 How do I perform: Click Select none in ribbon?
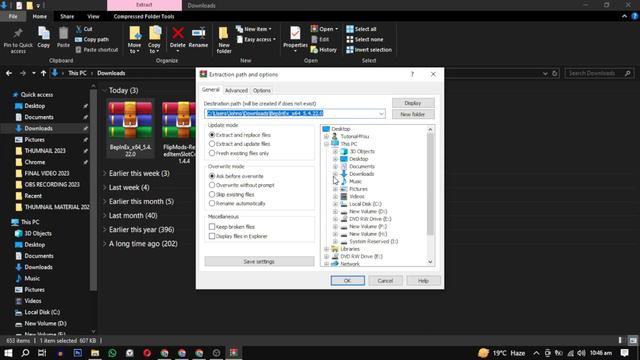(364, 40)
